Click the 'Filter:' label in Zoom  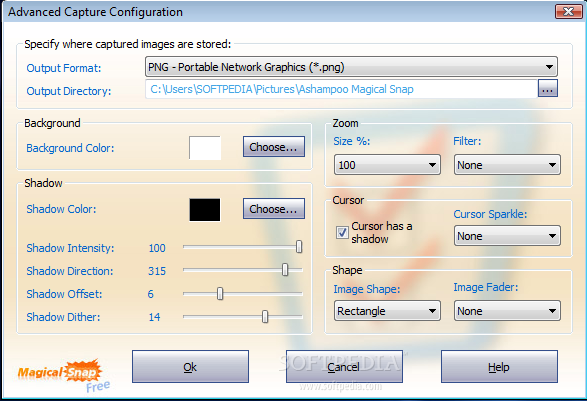[467, 141]
